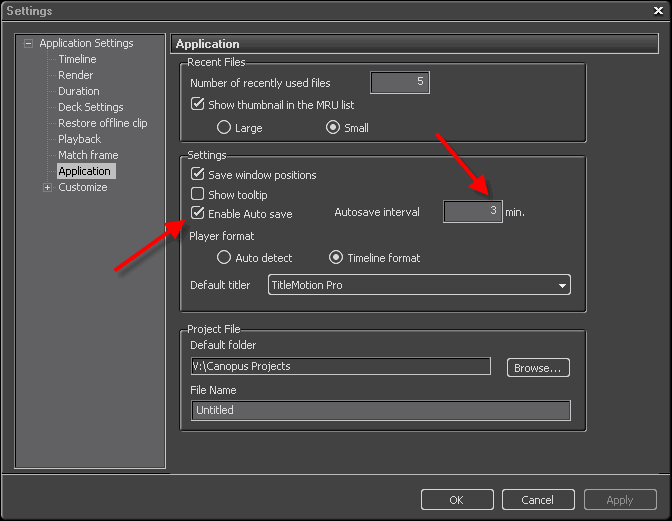Choose Small thumbnail size
The width and height of the screenshot is (672, 521).
click(333, 127)
